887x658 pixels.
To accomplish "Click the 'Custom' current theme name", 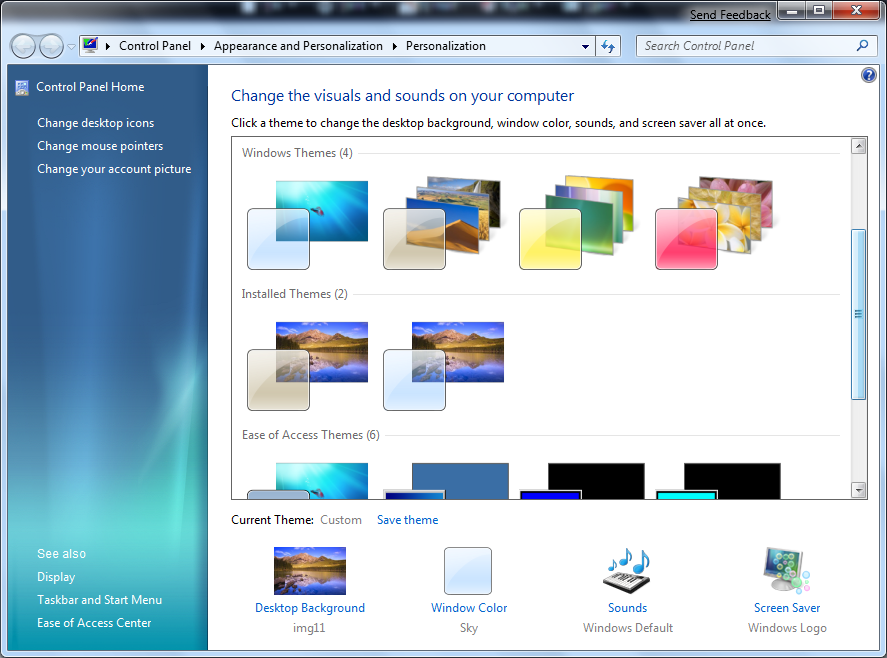I will (341, 520).
